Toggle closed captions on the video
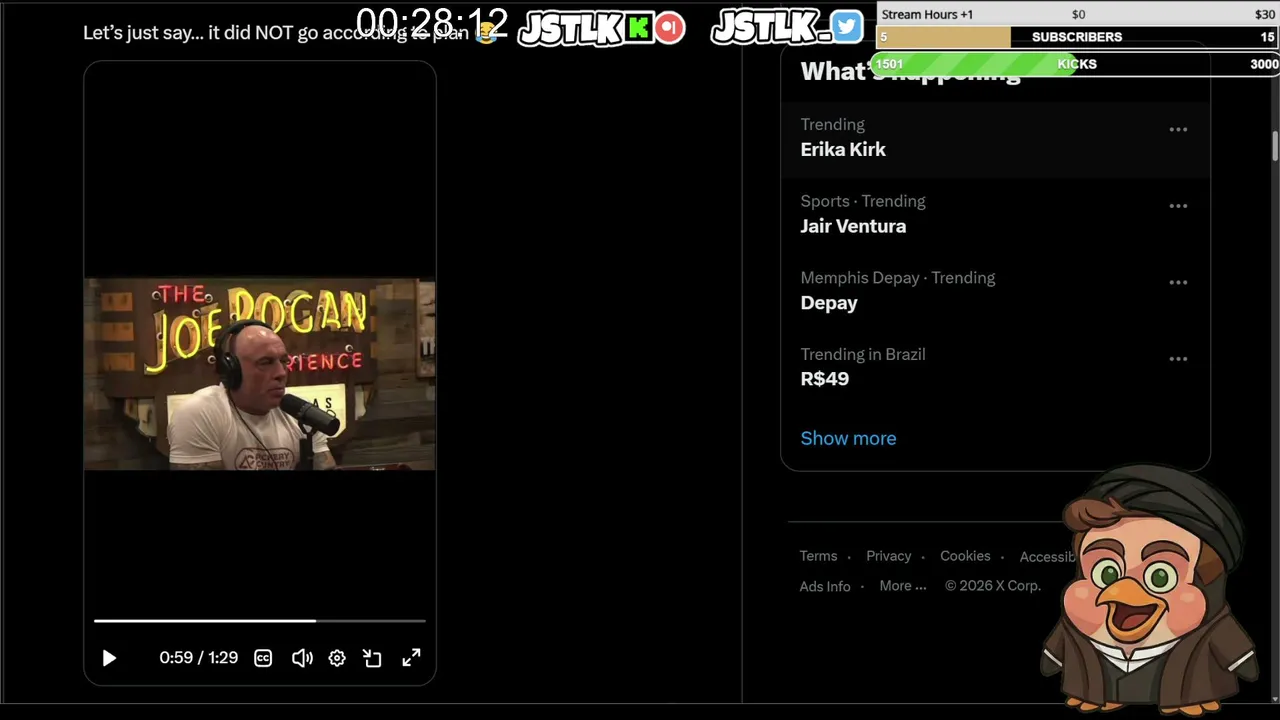Image resolution: width=1280 pixels, height=720 pixels. (263, 658)
